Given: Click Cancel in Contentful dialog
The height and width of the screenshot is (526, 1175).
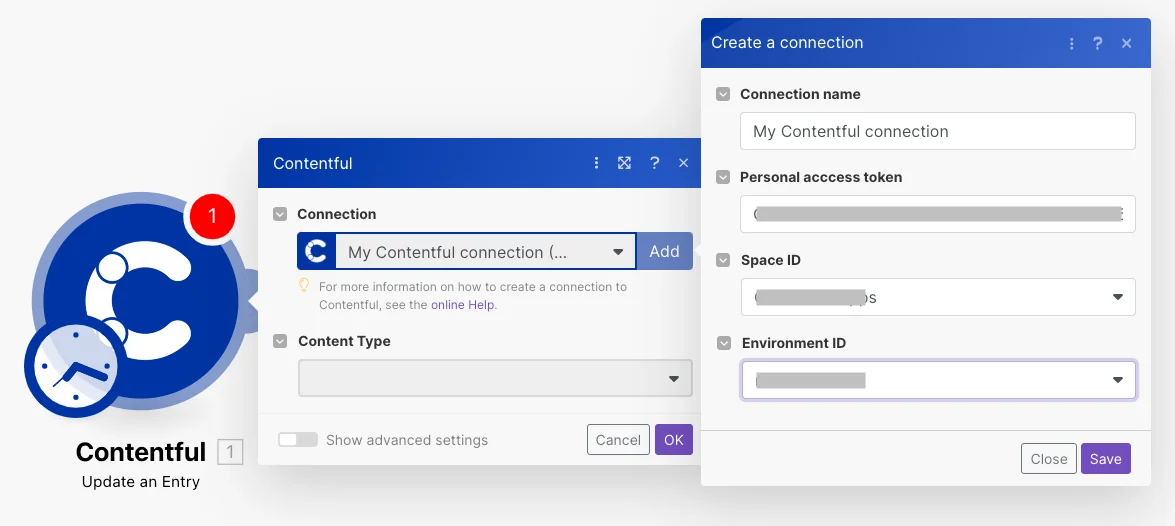Looking at the screenshot, I should tap(618, 440).
